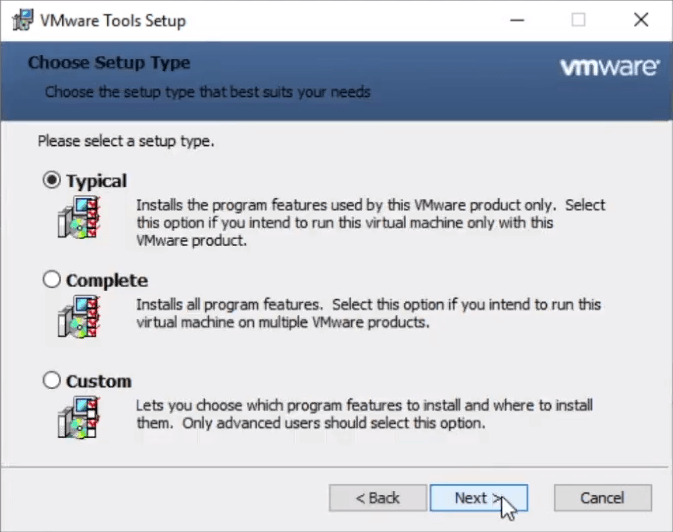Close the VMware Tools Setup dialog
673x532 pixels.
641,20
